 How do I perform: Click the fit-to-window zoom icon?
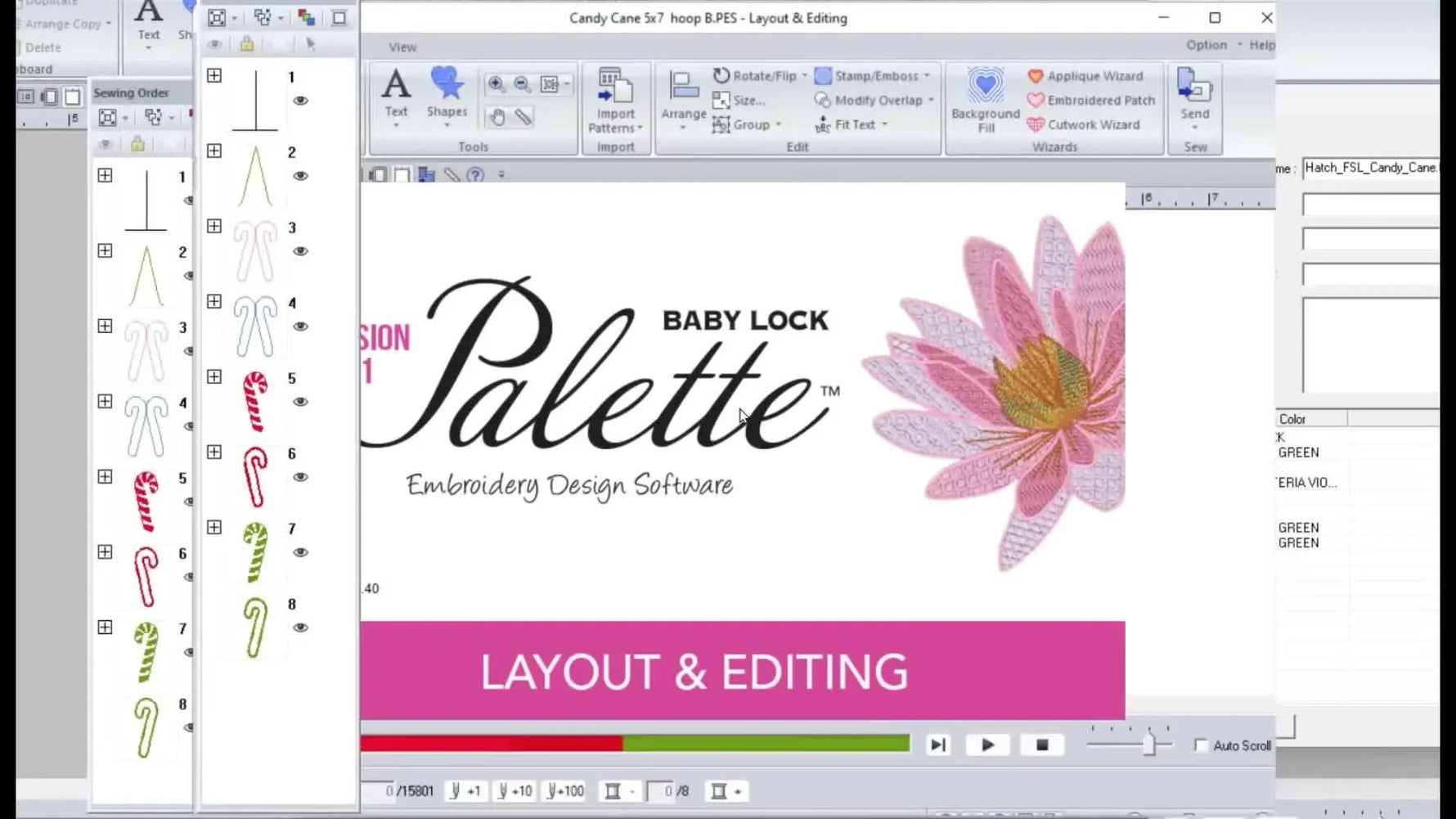click(x=550, y=84)
